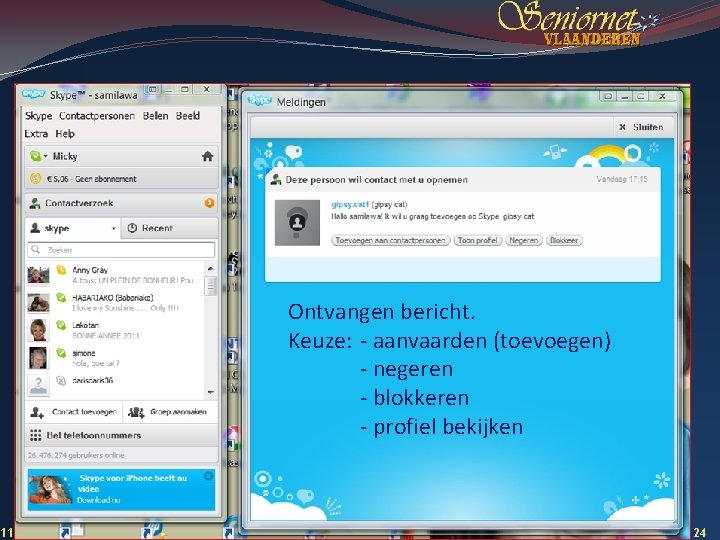
Task: Open the Skype menu in main window
Action: coord(39,116)
